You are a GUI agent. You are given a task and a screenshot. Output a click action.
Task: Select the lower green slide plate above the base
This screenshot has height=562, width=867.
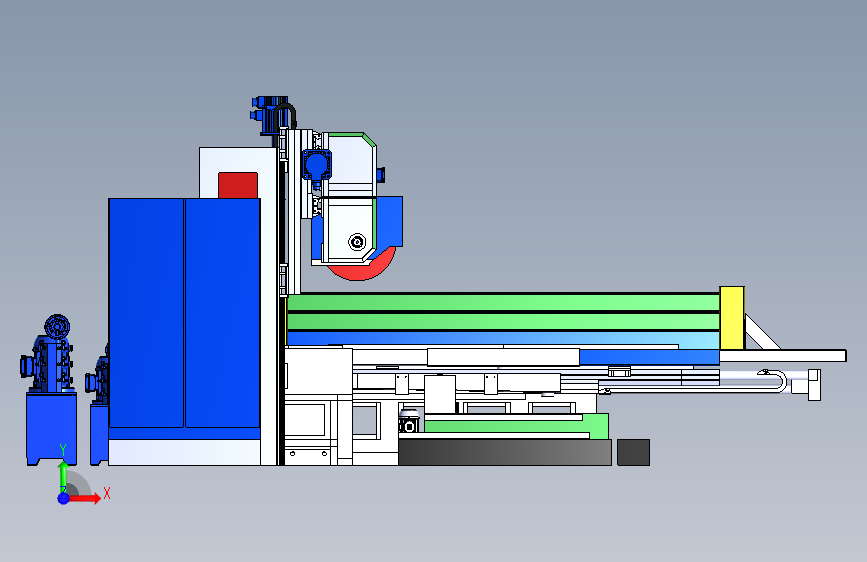click(516, 425)
